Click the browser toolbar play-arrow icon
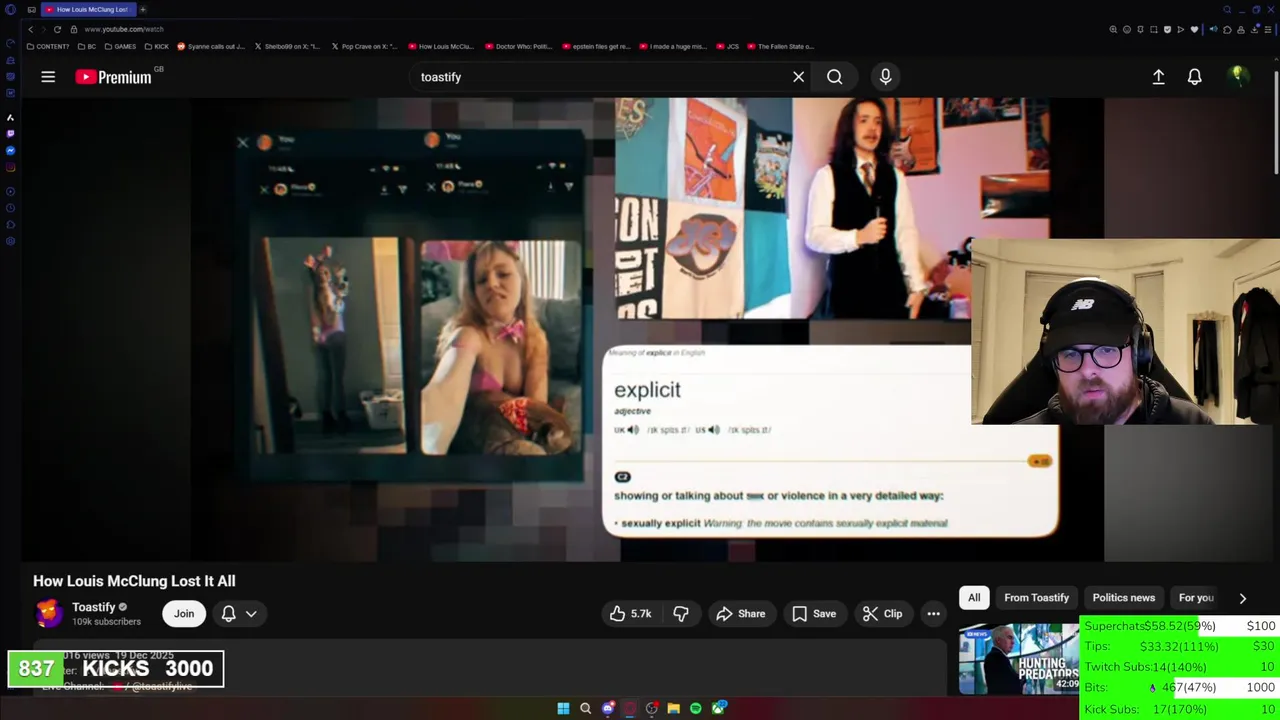The image size is (1280, 720). click(1181, 29)
